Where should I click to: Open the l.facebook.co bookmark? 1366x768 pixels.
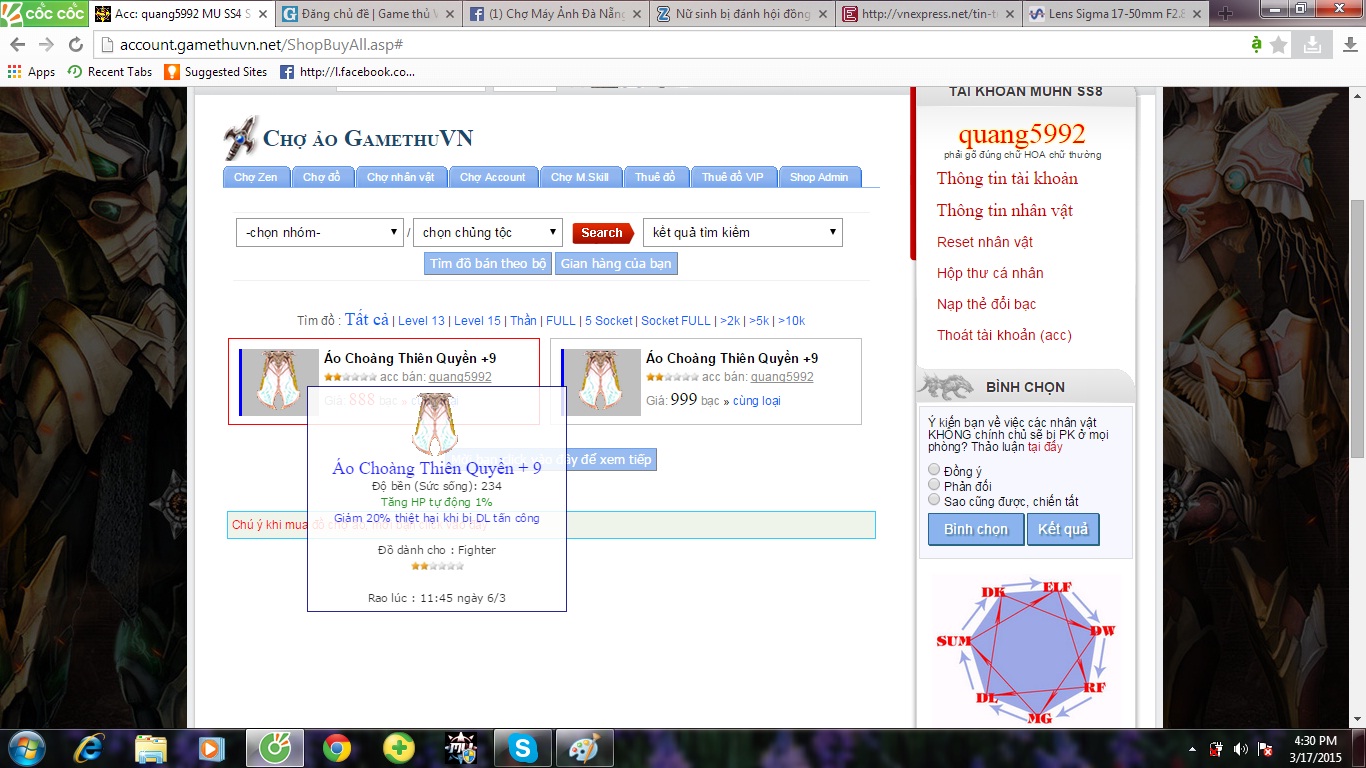tap(347, 72)
